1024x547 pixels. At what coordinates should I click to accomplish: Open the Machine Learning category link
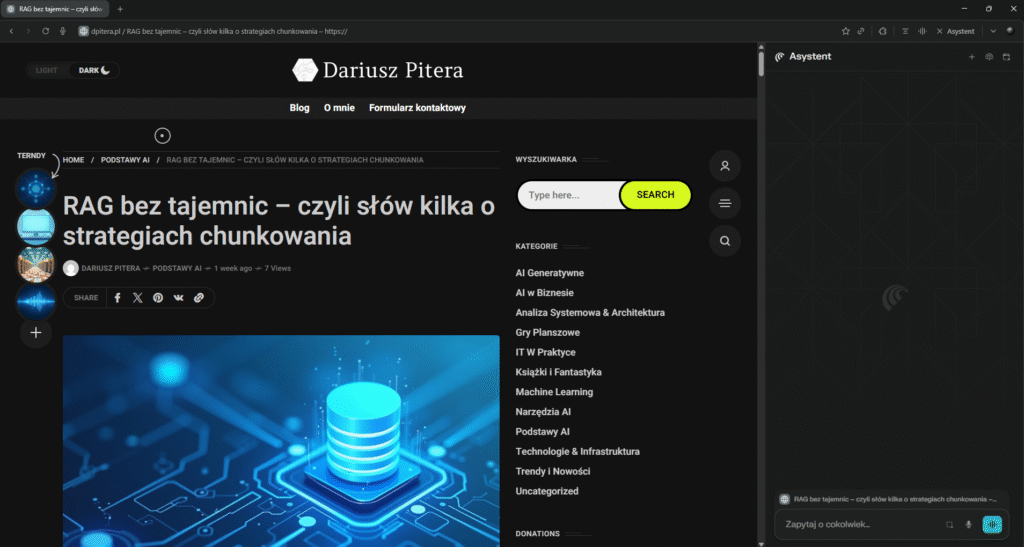[x=554, y=392]
